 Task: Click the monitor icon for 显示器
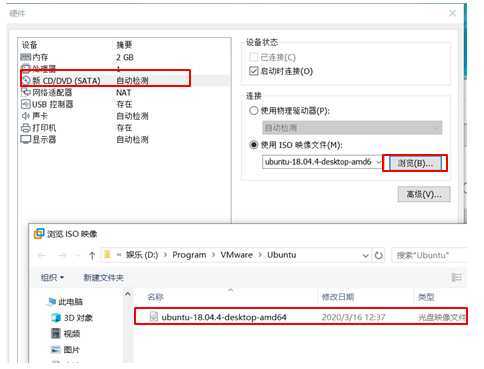[x=26, y=139]
